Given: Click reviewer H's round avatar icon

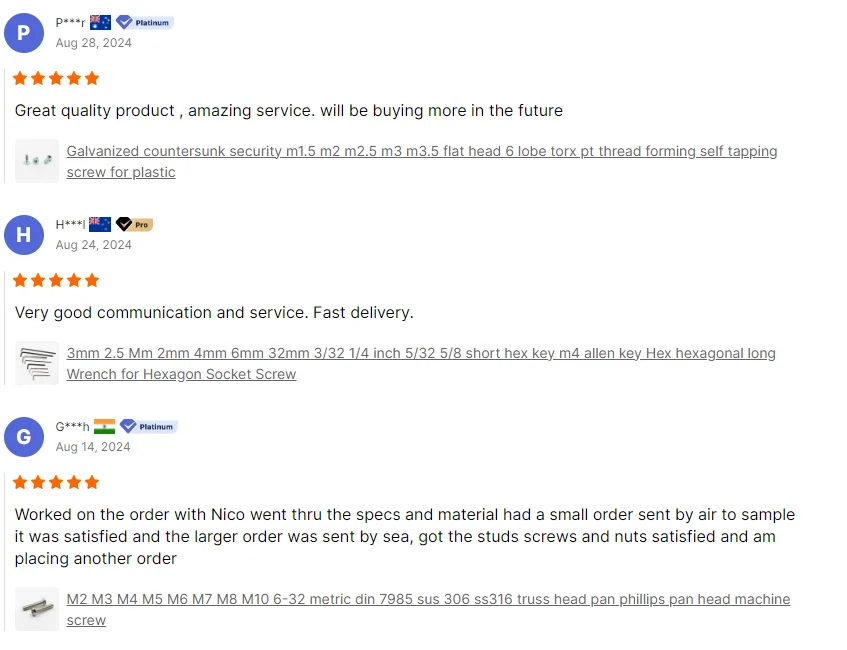Looking at the screenshot, I should click(x=24, y=235).
